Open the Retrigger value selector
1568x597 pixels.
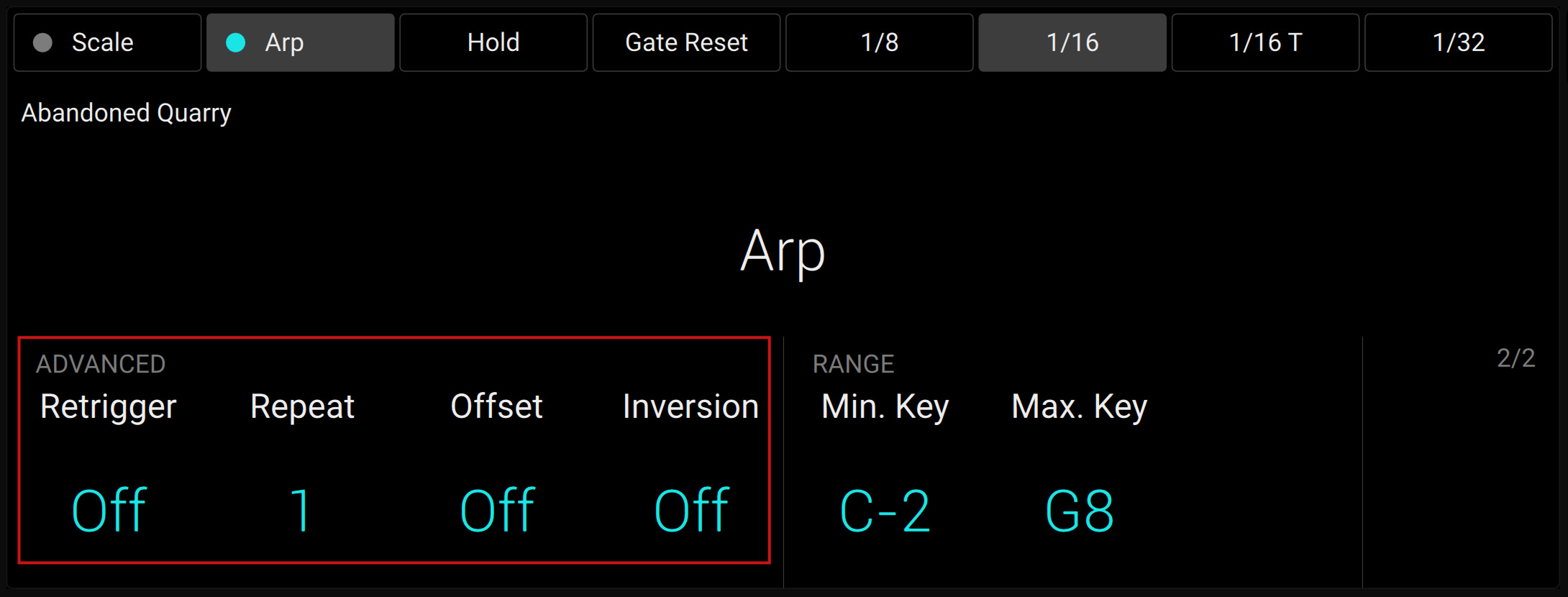click(108, 509)
